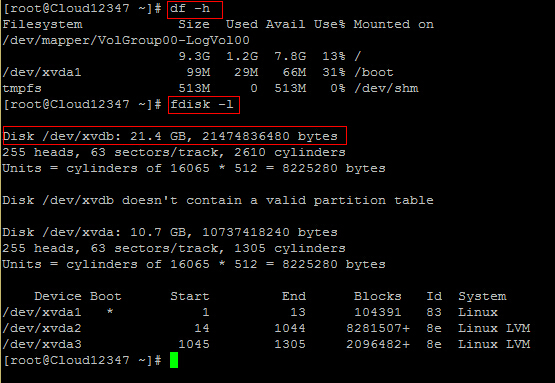Image resolution: width=555 pixels, height=383 pixels.
Task: Click the '31%' usage value
Action: (334, 73)
